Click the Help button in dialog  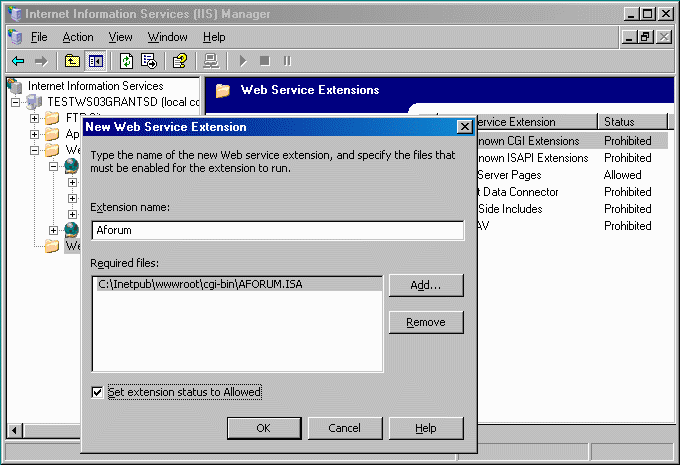[x=426, y=428]
